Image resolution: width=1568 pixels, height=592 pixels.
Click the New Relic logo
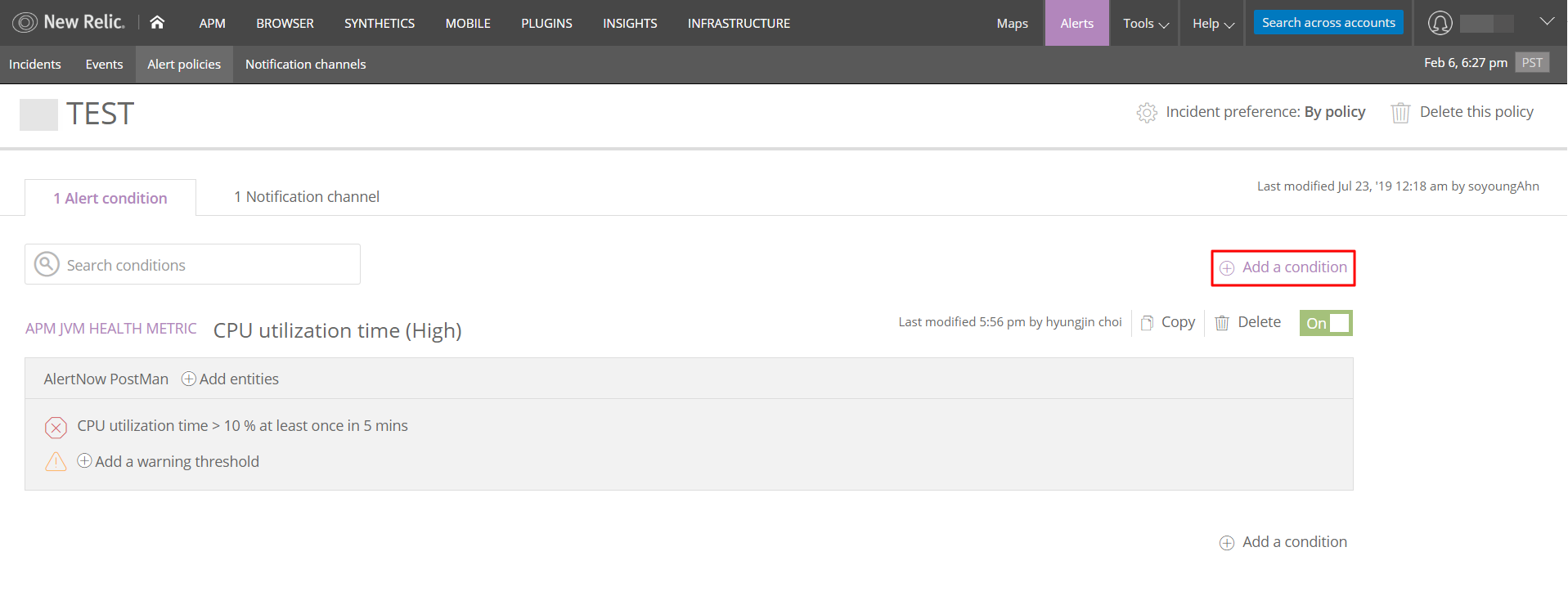tap(69, 23)
